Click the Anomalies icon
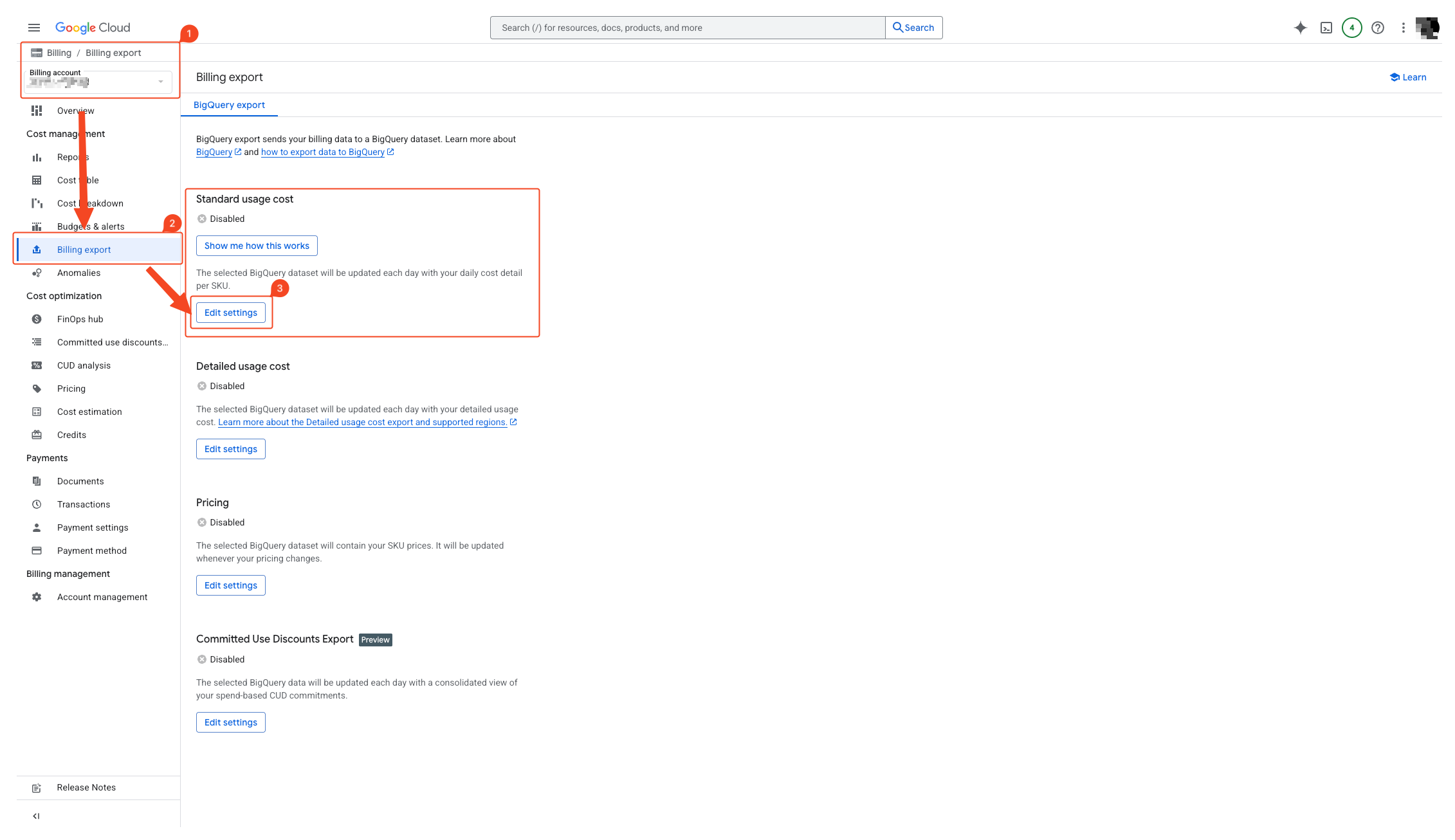This screenshot has height=840, width=1455. [37, 273]
